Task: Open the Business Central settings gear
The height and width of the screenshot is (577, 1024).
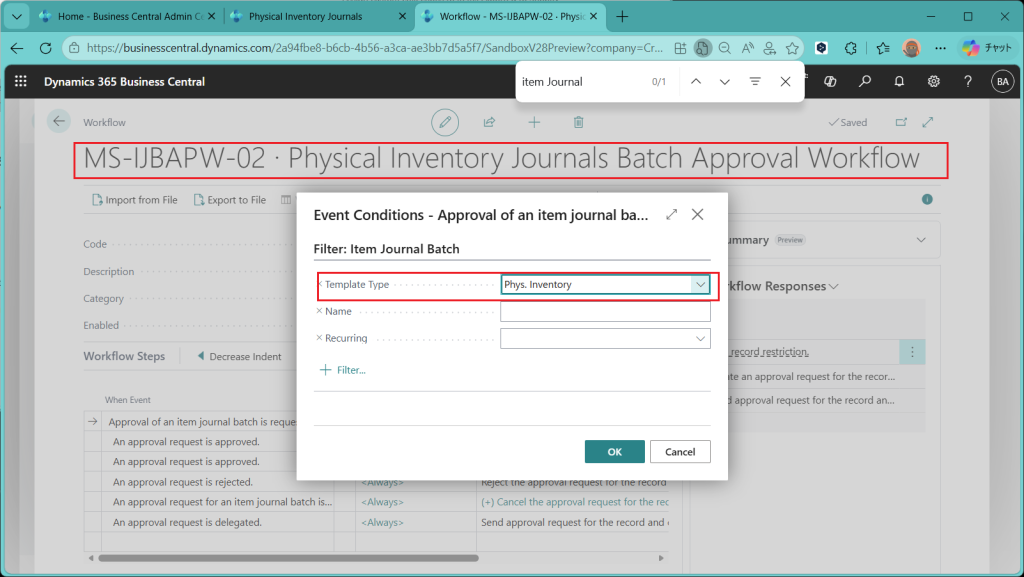Action: point(933,82)
